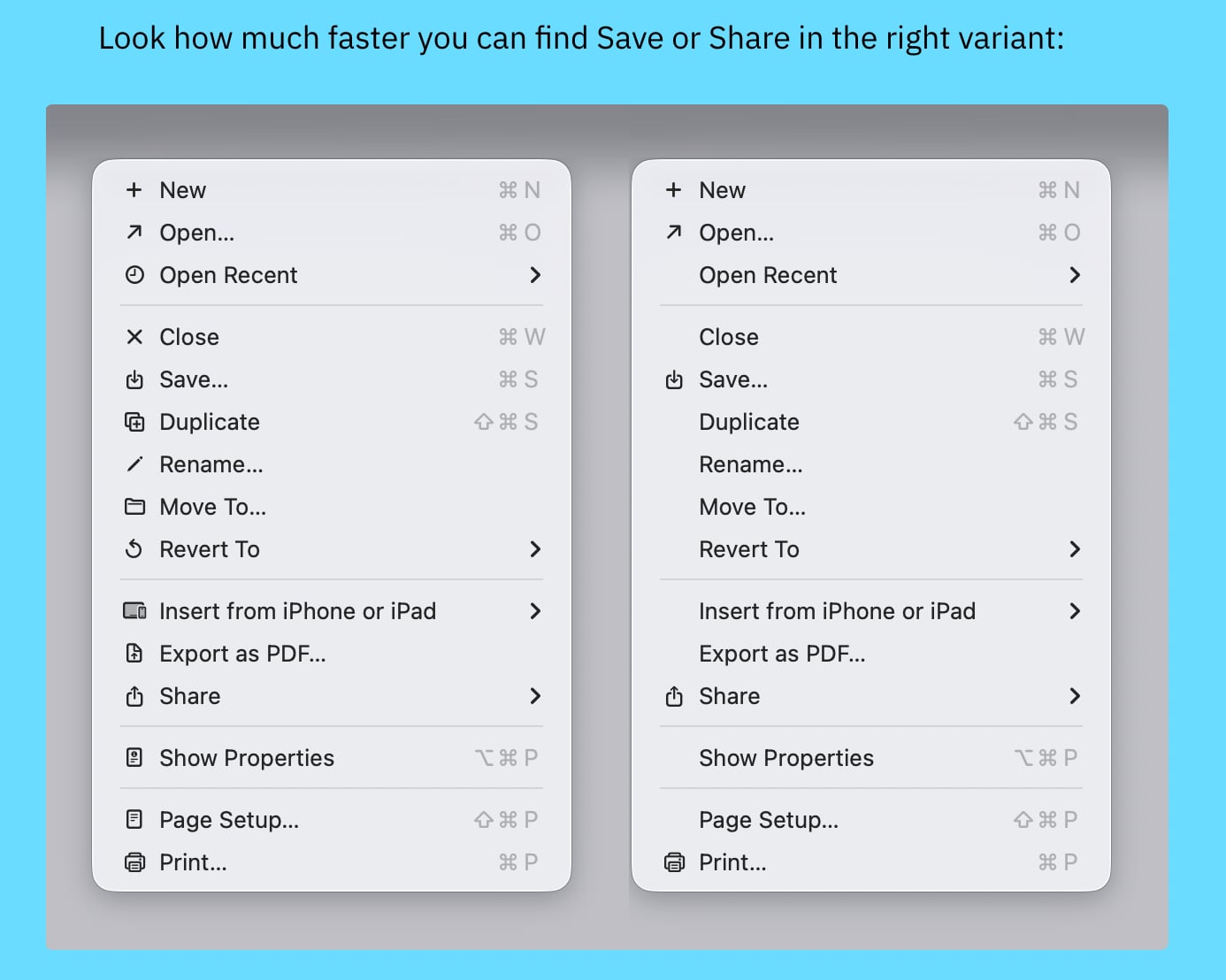1226x980 pixels.
Task: Select Duplicate in the right menu
Action: coord(749,422)
